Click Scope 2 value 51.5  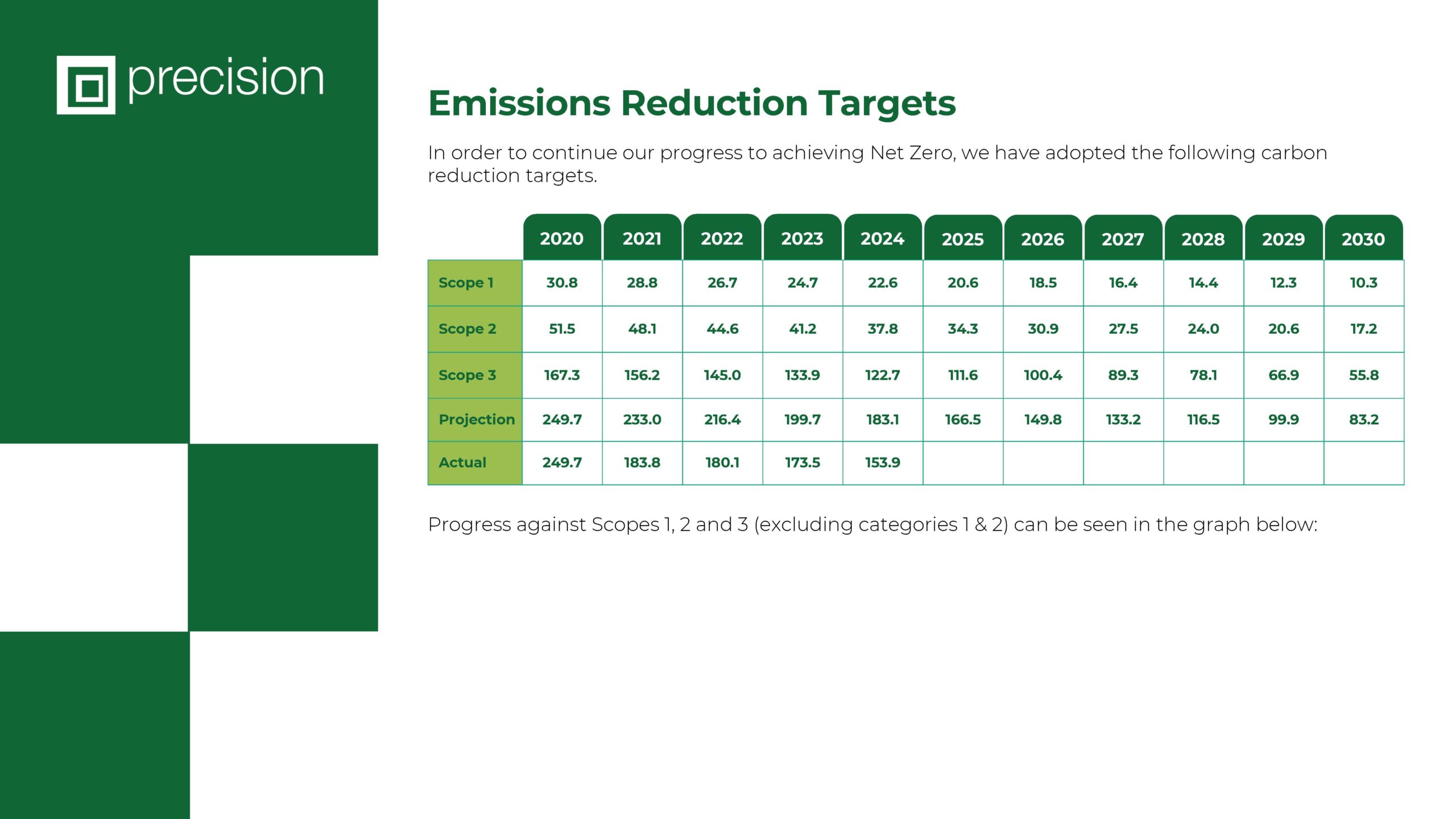click(x=562, y=329)
